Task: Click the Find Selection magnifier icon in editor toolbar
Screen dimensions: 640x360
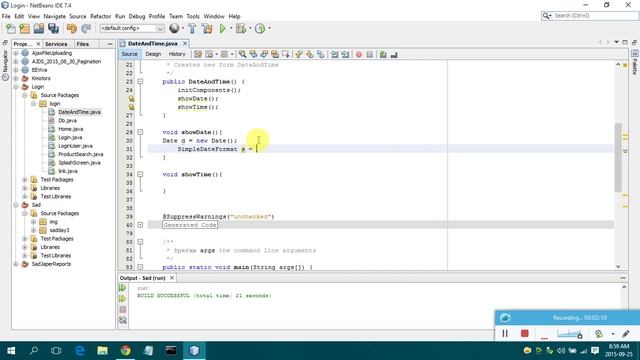Action: point(242,54)
